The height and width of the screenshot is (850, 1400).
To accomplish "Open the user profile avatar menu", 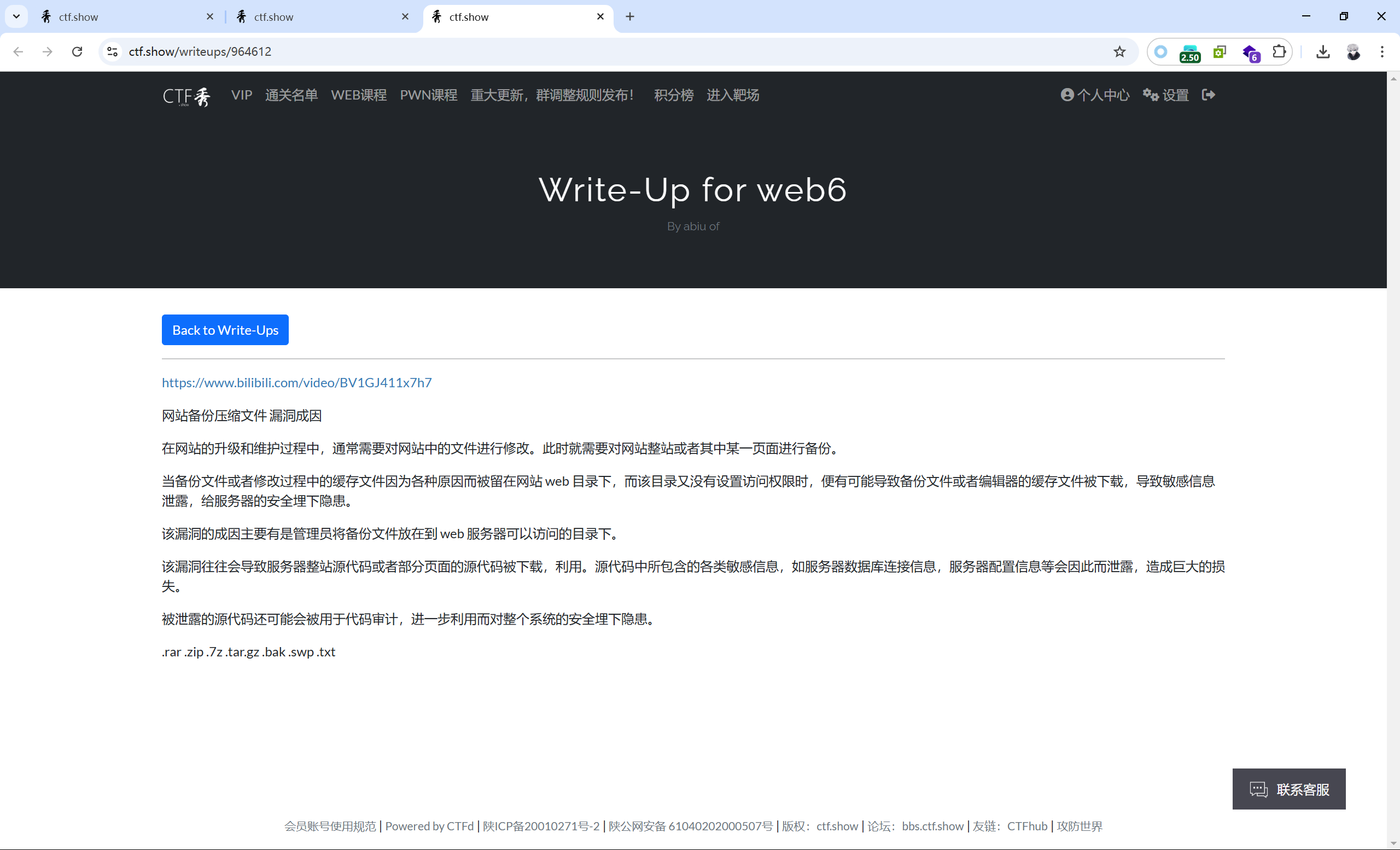I will pyautogui.click(x=1353, y=52).
